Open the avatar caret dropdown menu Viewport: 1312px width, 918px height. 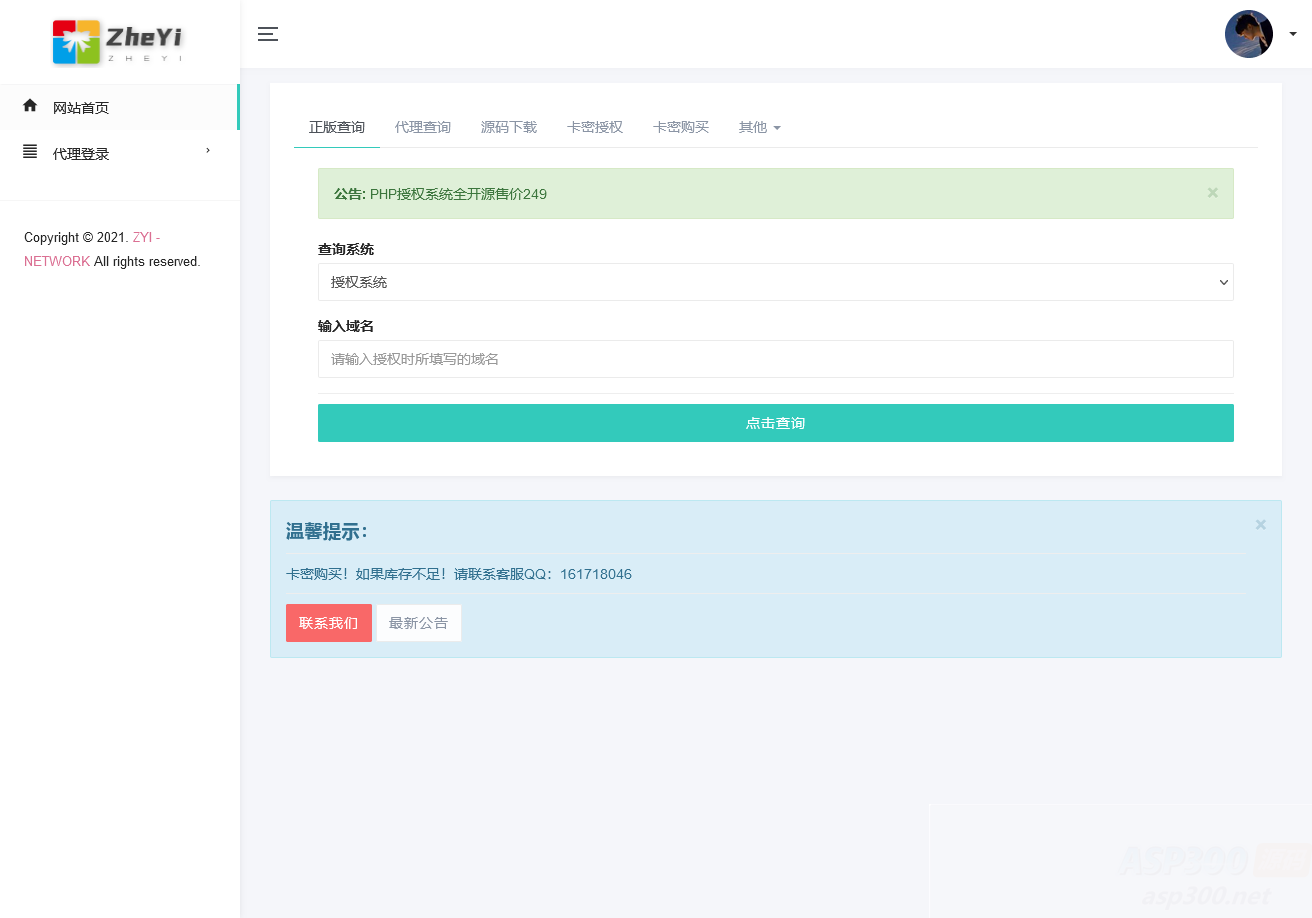pos(1293,33)
